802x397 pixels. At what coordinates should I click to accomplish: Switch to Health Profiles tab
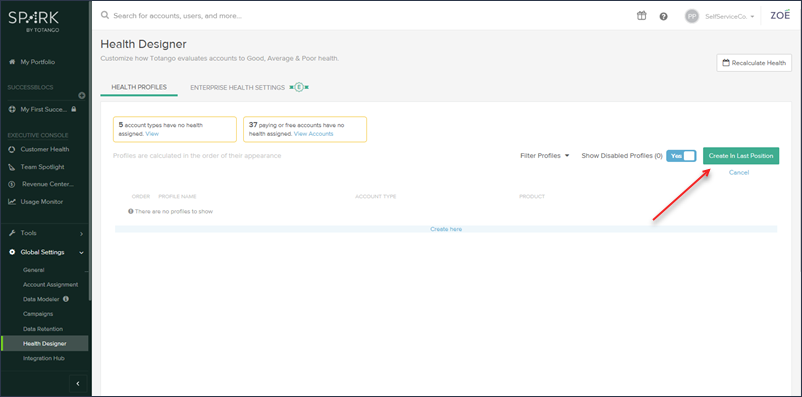click(139, 87)
